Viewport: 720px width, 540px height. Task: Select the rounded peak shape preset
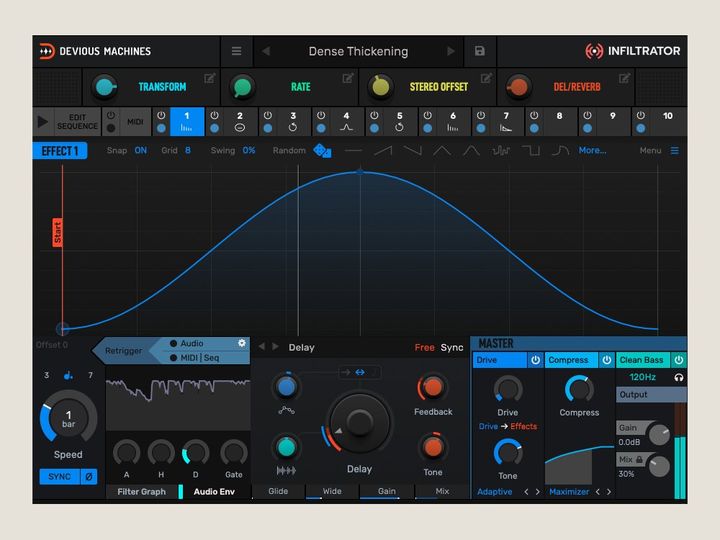point(471,151)
